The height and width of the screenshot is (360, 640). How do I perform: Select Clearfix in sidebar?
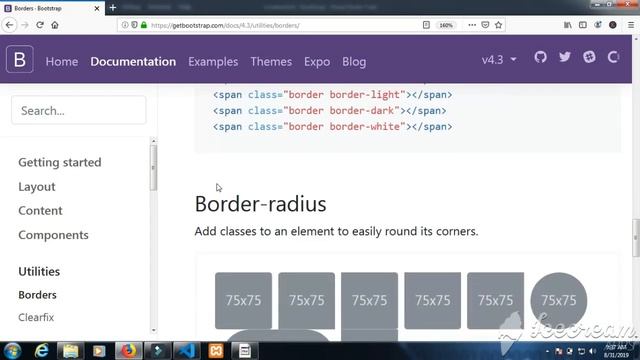click(x=36, y=317)
